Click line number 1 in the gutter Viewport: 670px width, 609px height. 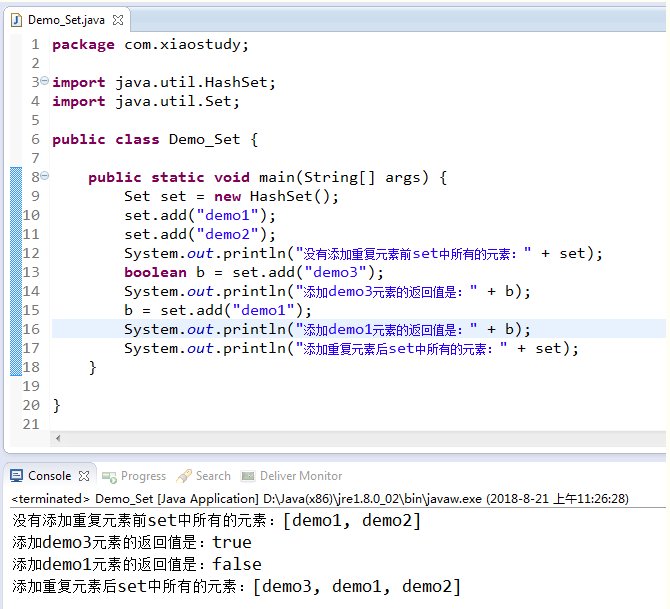35,44
